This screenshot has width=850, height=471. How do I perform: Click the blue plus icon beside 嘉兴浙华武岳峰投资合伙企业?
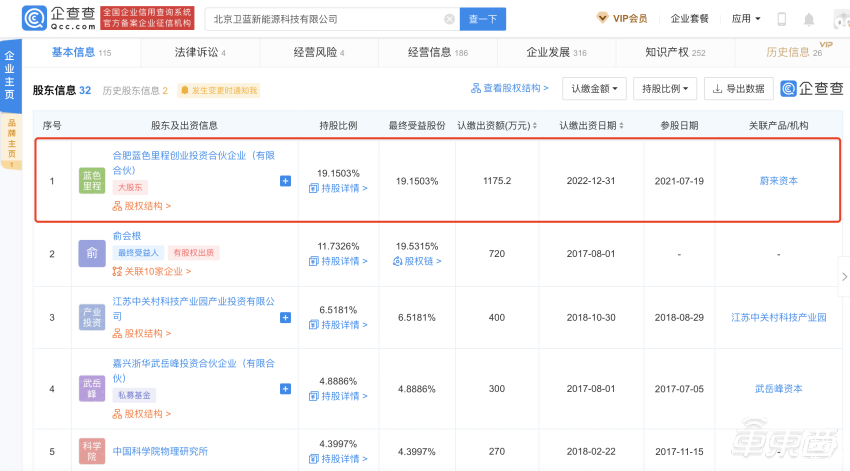click(285, 387)
